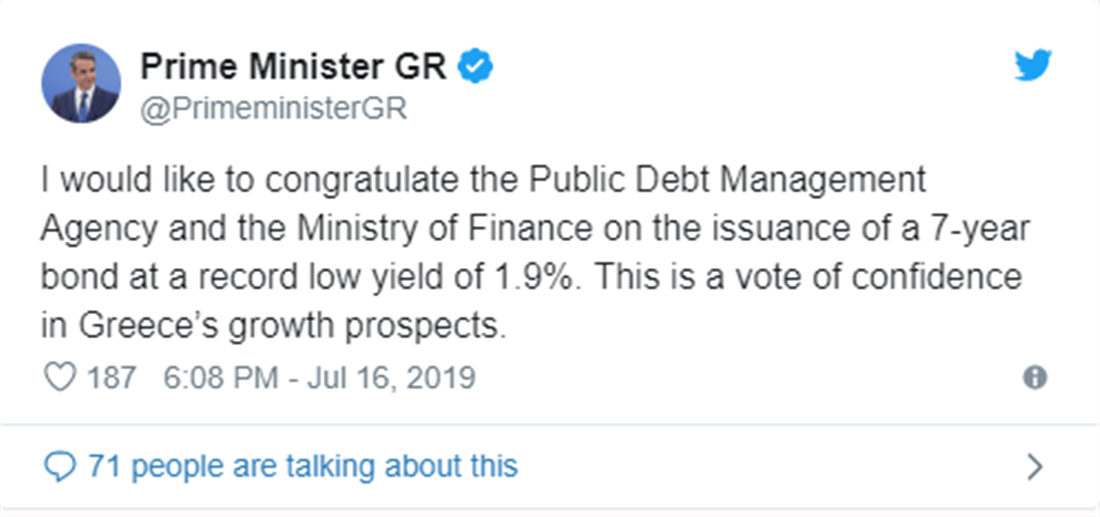1100x517 pixels.
Task: Expand the conversation with the right chevron
Action: pyautogui.click(x=1035, y=466)
